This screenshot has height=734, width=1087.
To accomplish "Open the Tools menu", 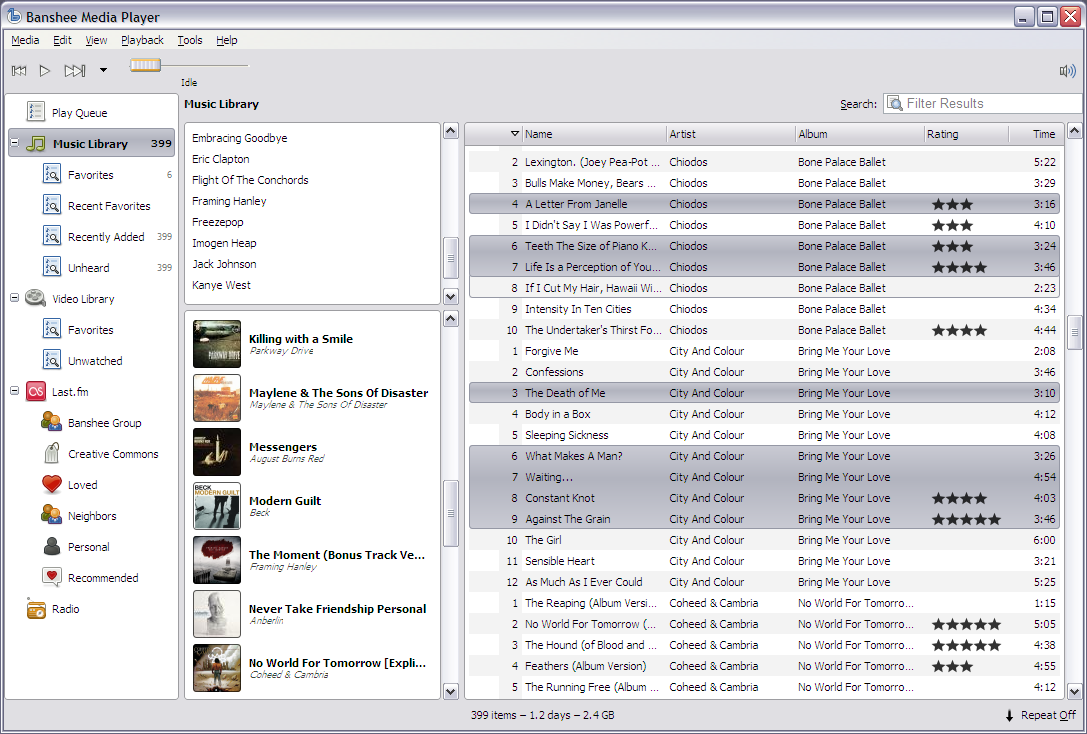I will (x=189, y=40).
